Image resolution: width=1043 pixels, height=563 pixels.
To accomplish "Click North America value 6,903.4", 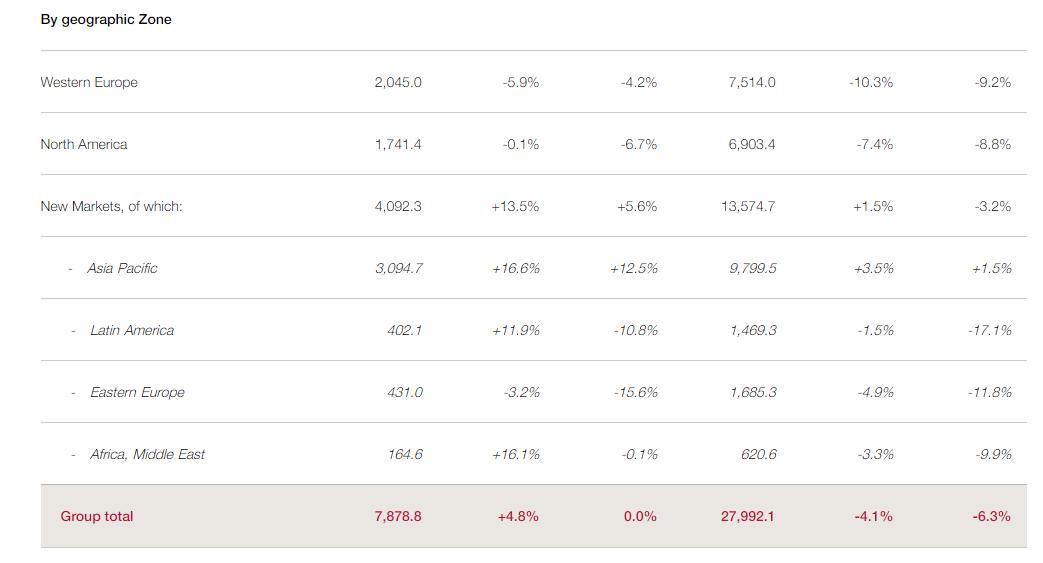I will 752,144.
